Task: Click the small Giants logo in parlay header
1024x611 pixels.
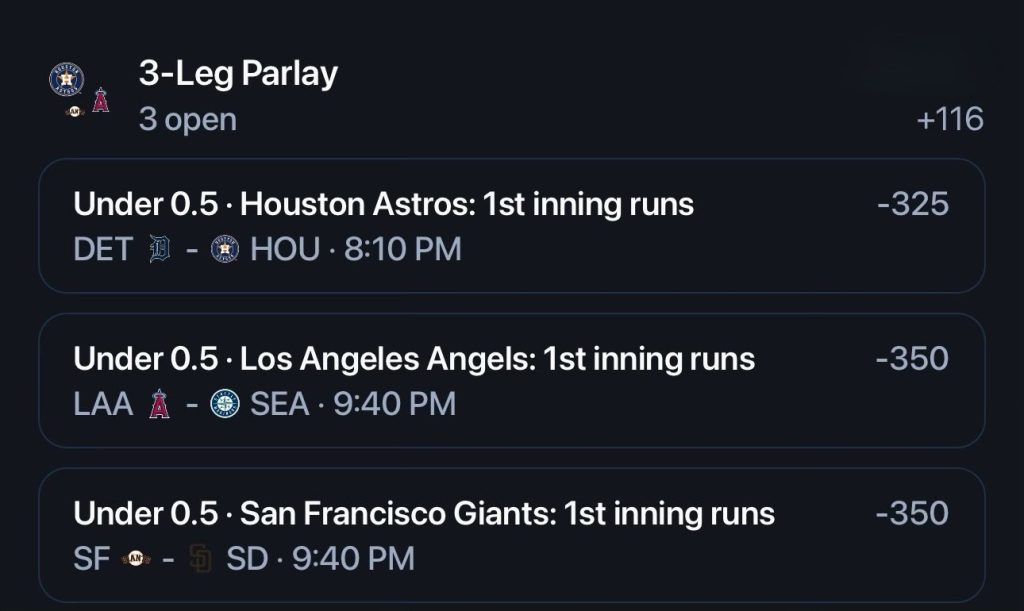Action: (74, 112)
